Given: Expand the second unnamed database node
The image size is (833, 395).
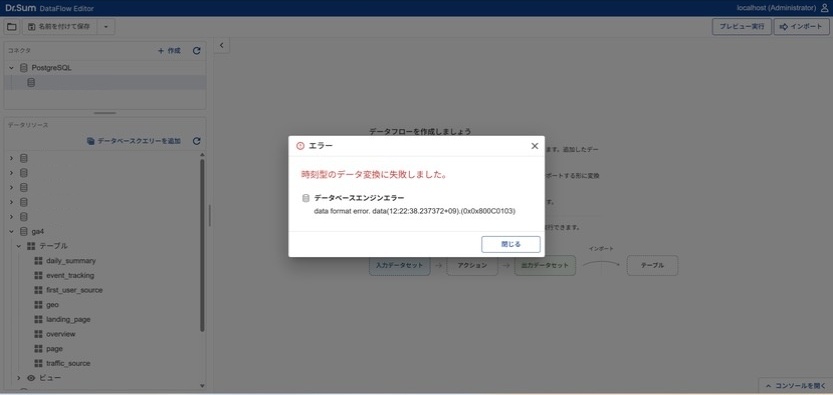Looking at the screenshot, I should coord(11,173).
